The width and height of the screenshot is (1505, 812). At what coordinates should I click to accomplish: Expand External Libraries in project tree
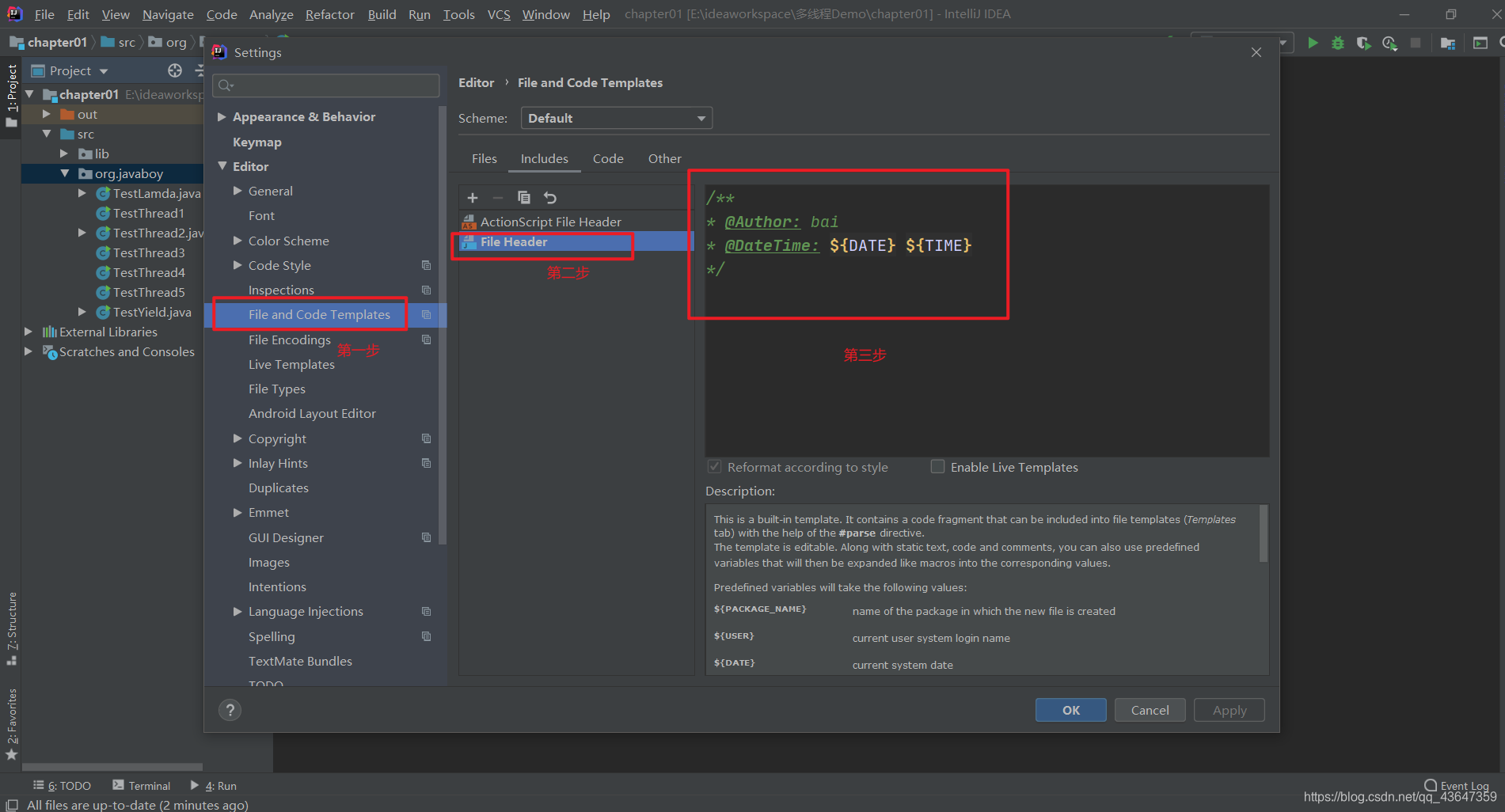pos(29,332)
